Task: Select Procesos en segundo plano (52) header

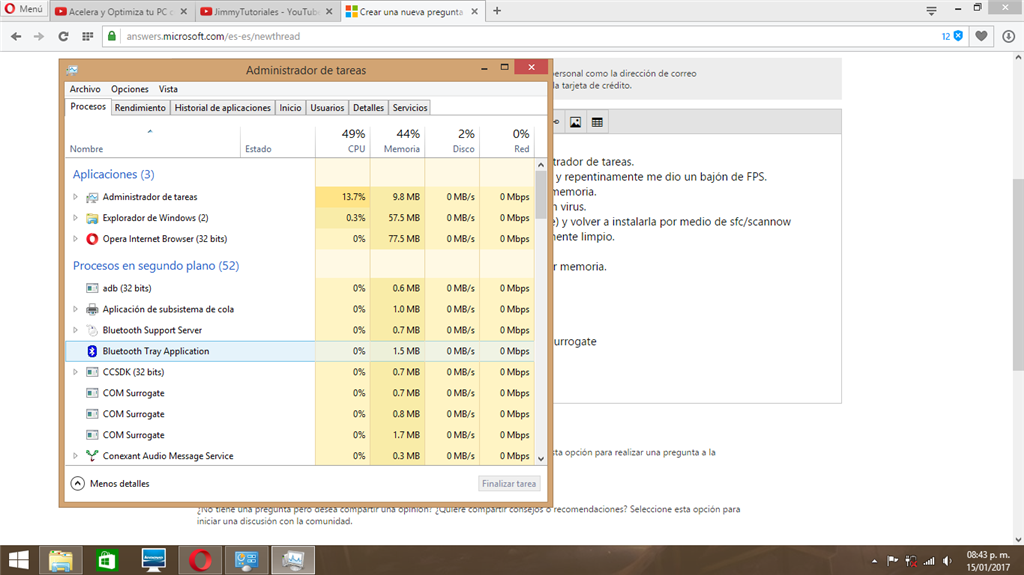Action: (156, 266)
